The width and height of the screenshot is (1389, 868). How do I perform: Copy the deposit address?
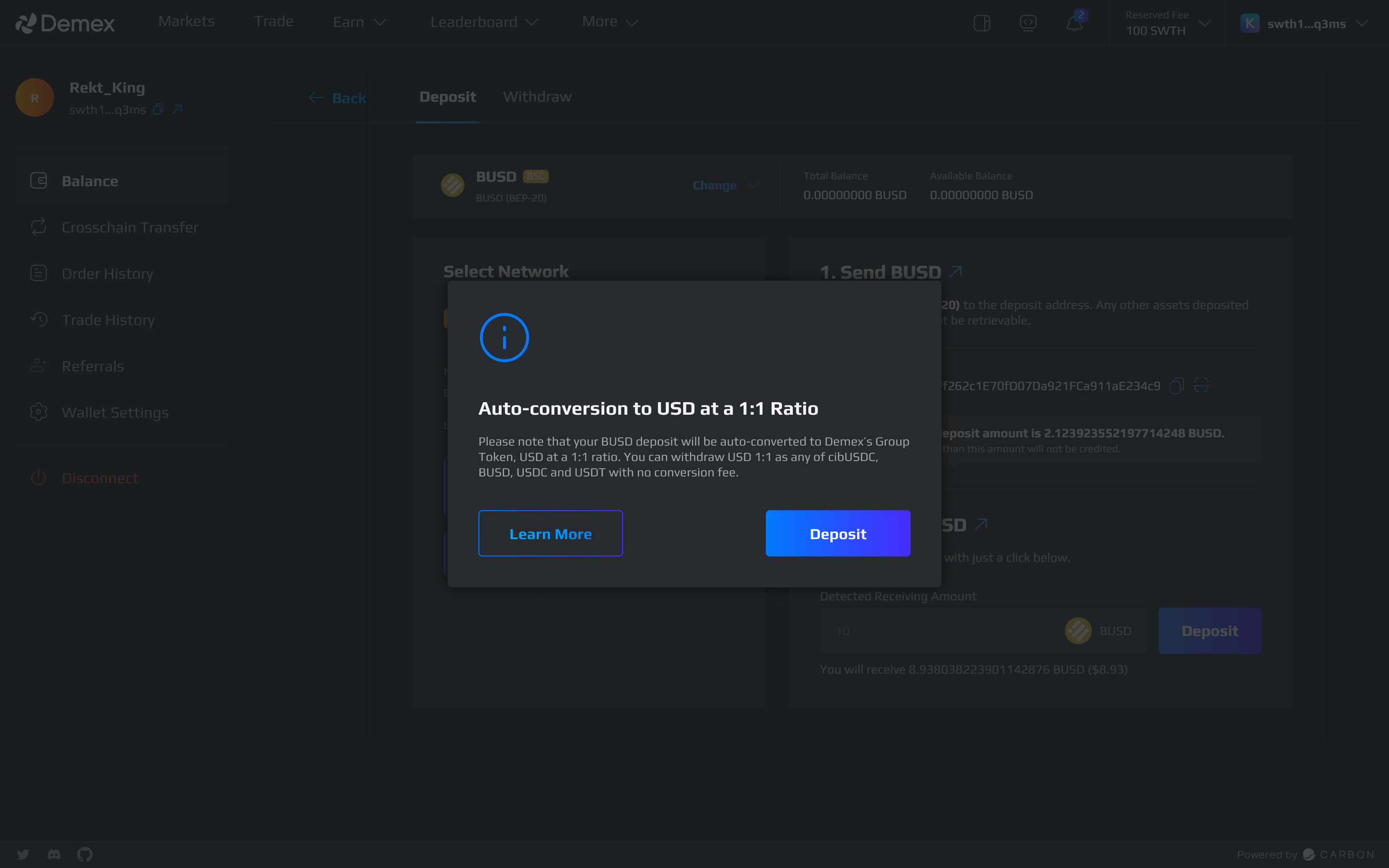1177,386
